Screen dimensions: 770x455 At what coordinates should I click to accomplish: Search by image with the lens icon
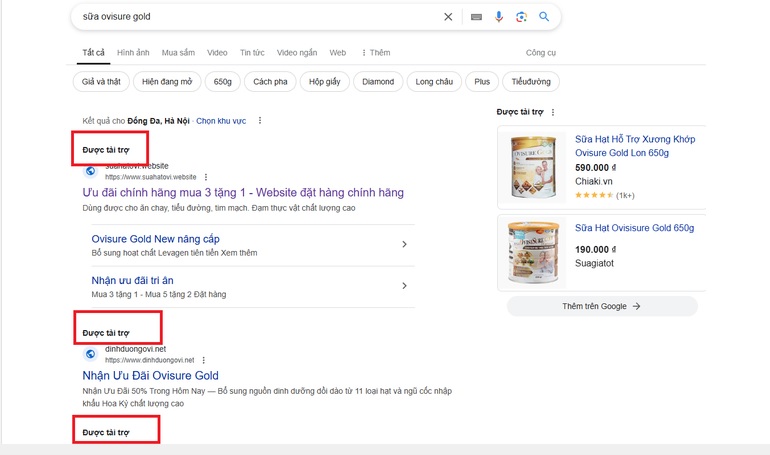[x=521, y=17]
